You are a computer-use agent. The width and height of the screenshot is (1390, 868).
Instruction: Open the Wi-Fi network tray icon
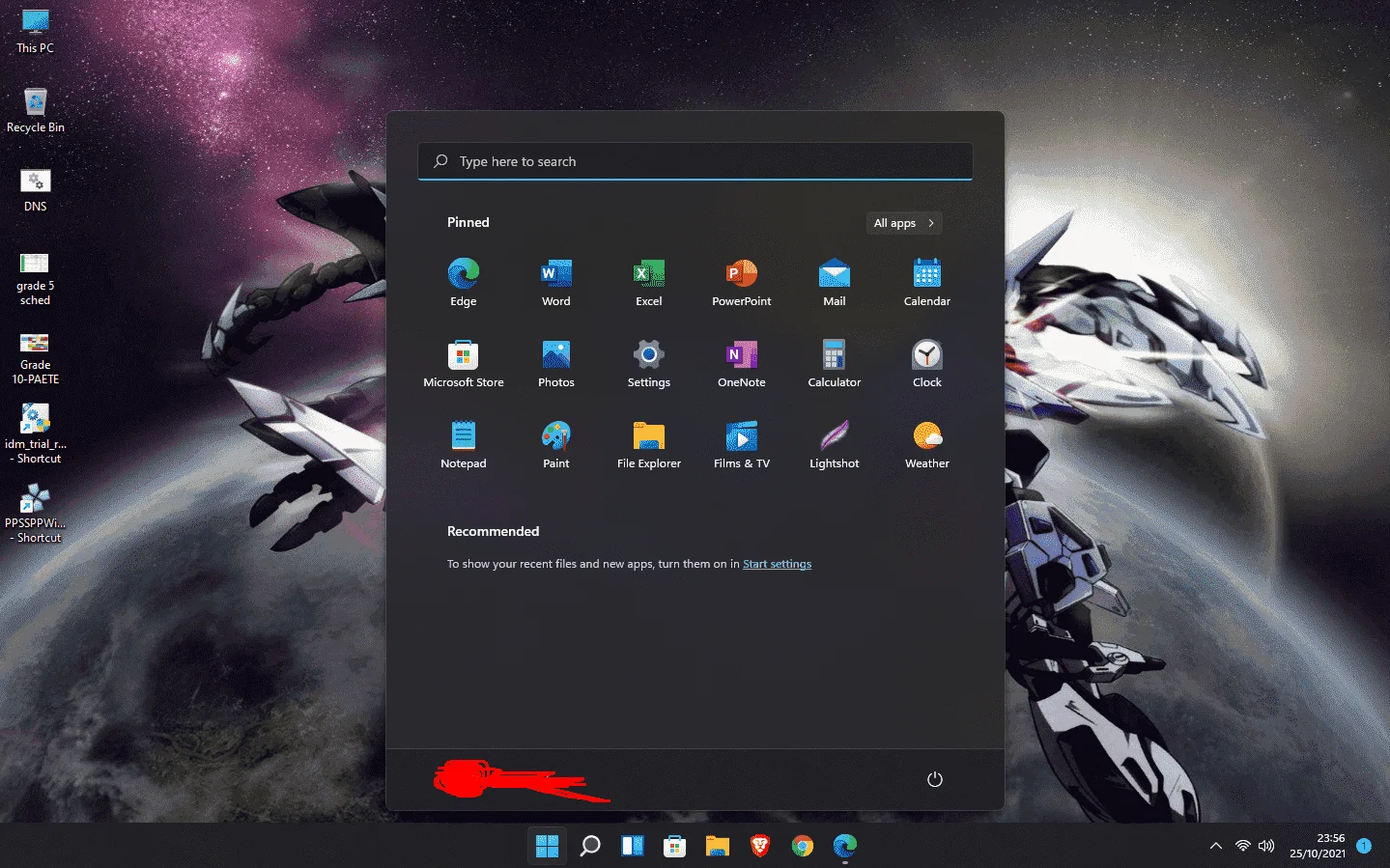click(x=1243, y=846)
